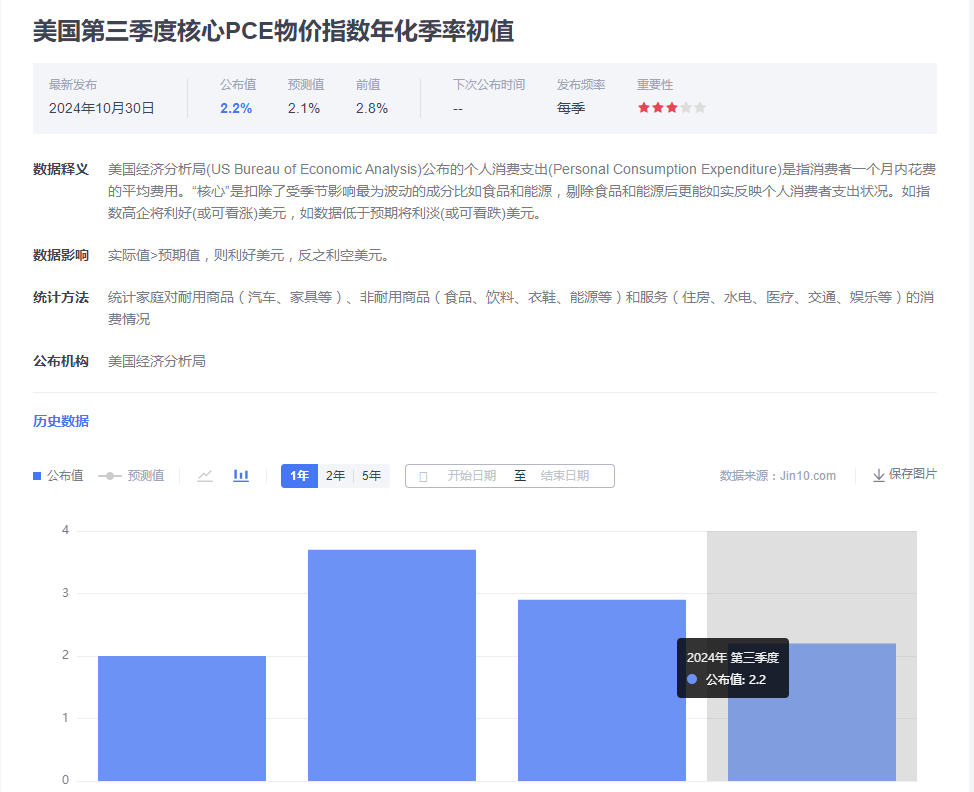Click the first red importance star

644,108
